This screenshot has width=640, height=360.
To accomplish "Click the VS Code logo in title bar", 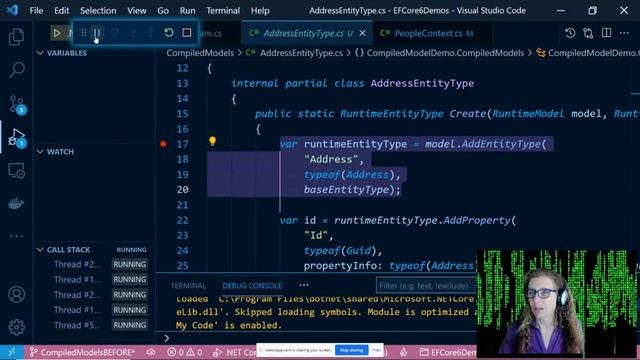I will pos(12,10).
